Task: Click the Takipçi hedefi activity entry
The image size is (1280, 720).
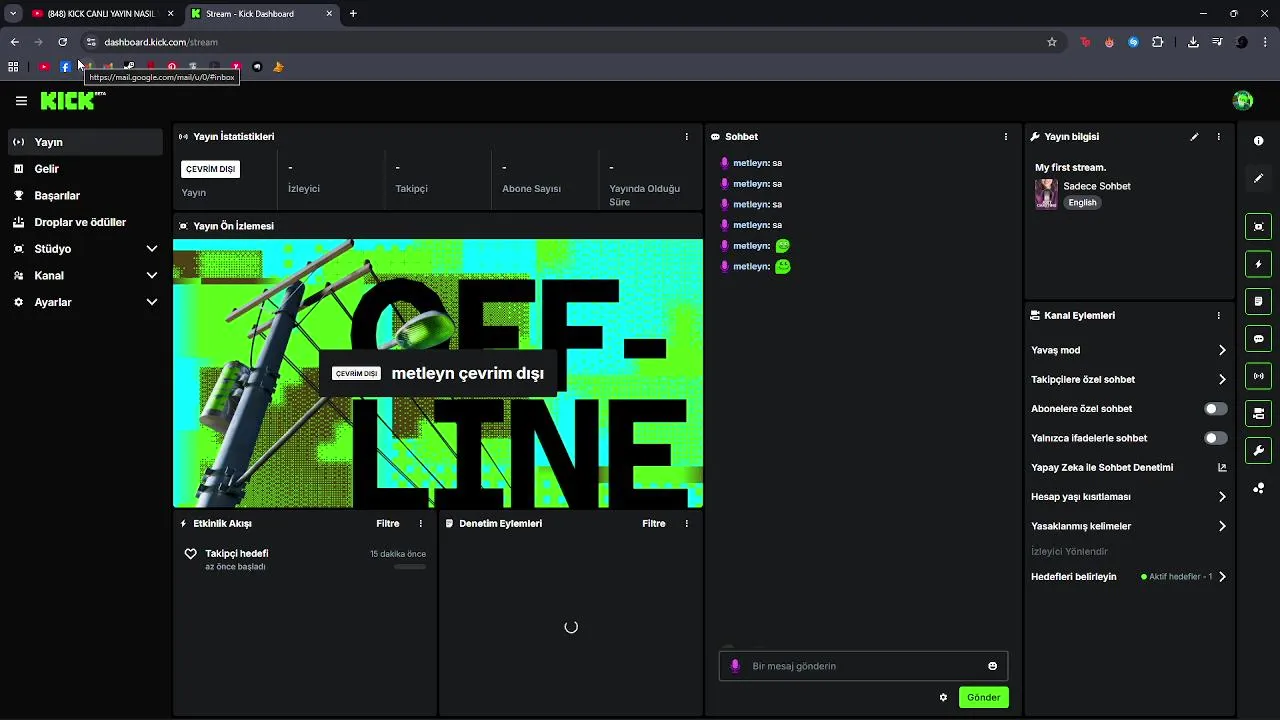Action: click(x=305, y=560)
